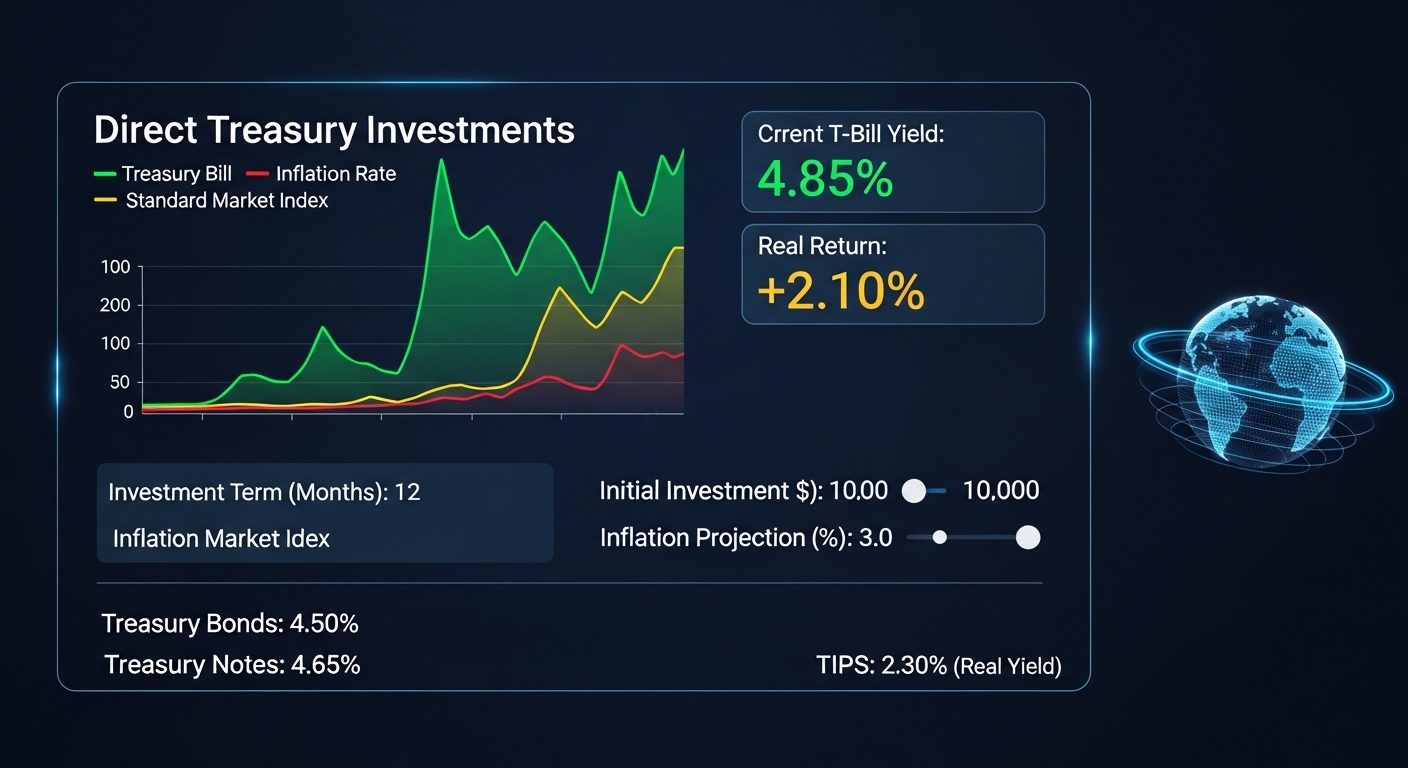Viewport: 1408px width, 768px height.
Task: Toggle the Treasury Bill series label
Action: click(177, 174)
